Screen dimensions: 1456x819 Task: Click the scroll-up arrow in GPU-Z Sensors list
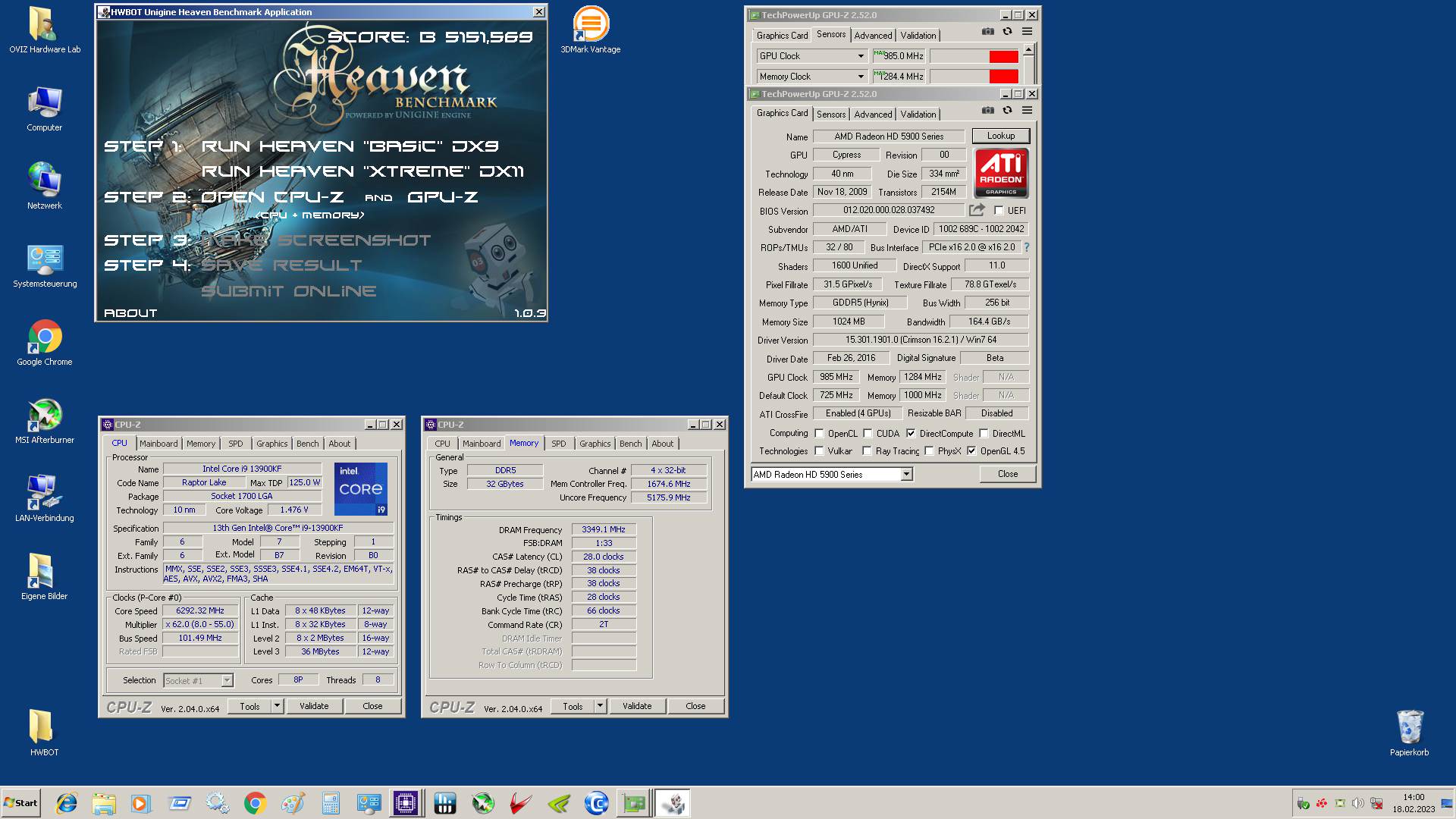coord(1028,50)
